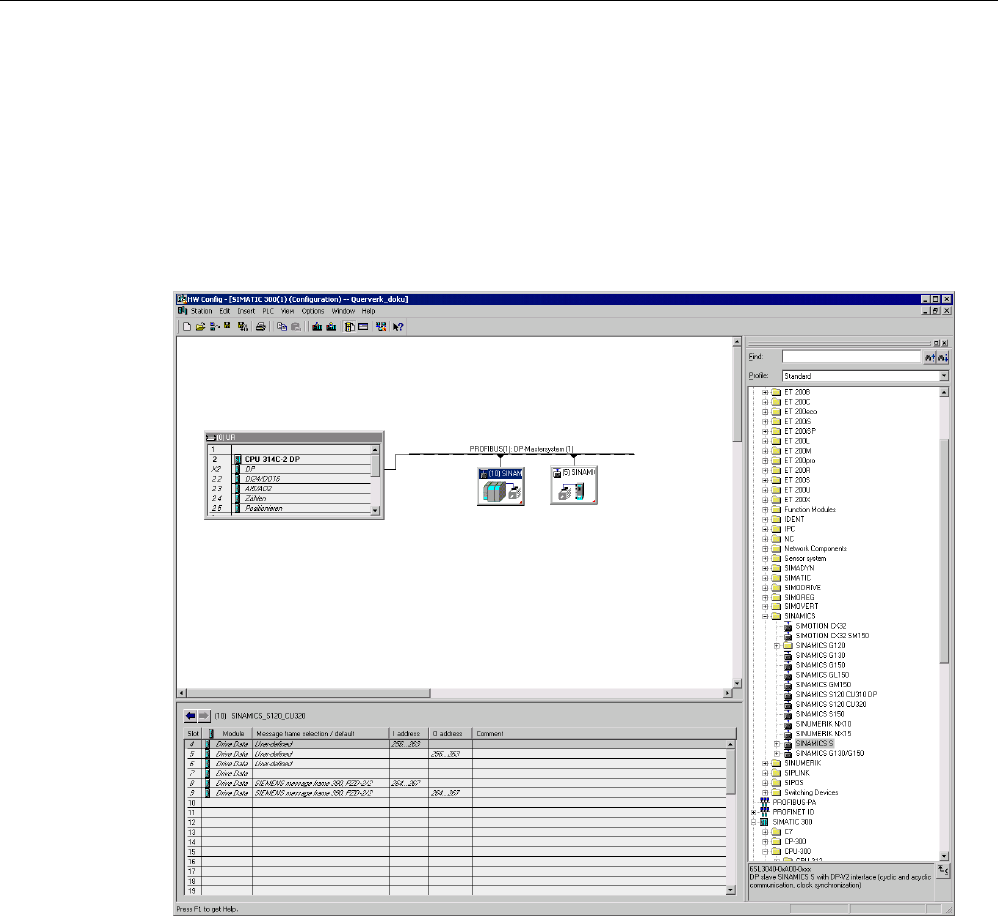This screenshot has width=998, height=916.
Task: Open the Profile dropdown showing Standard
Action: (x=944, y=376)
